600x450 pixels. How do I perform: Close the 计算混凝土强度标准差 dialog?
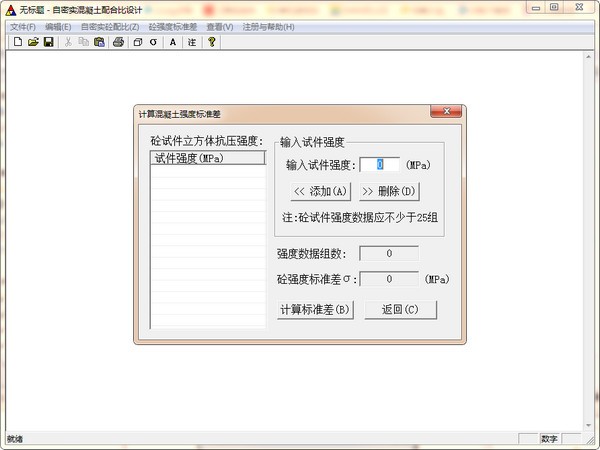[x=446, y=111]
